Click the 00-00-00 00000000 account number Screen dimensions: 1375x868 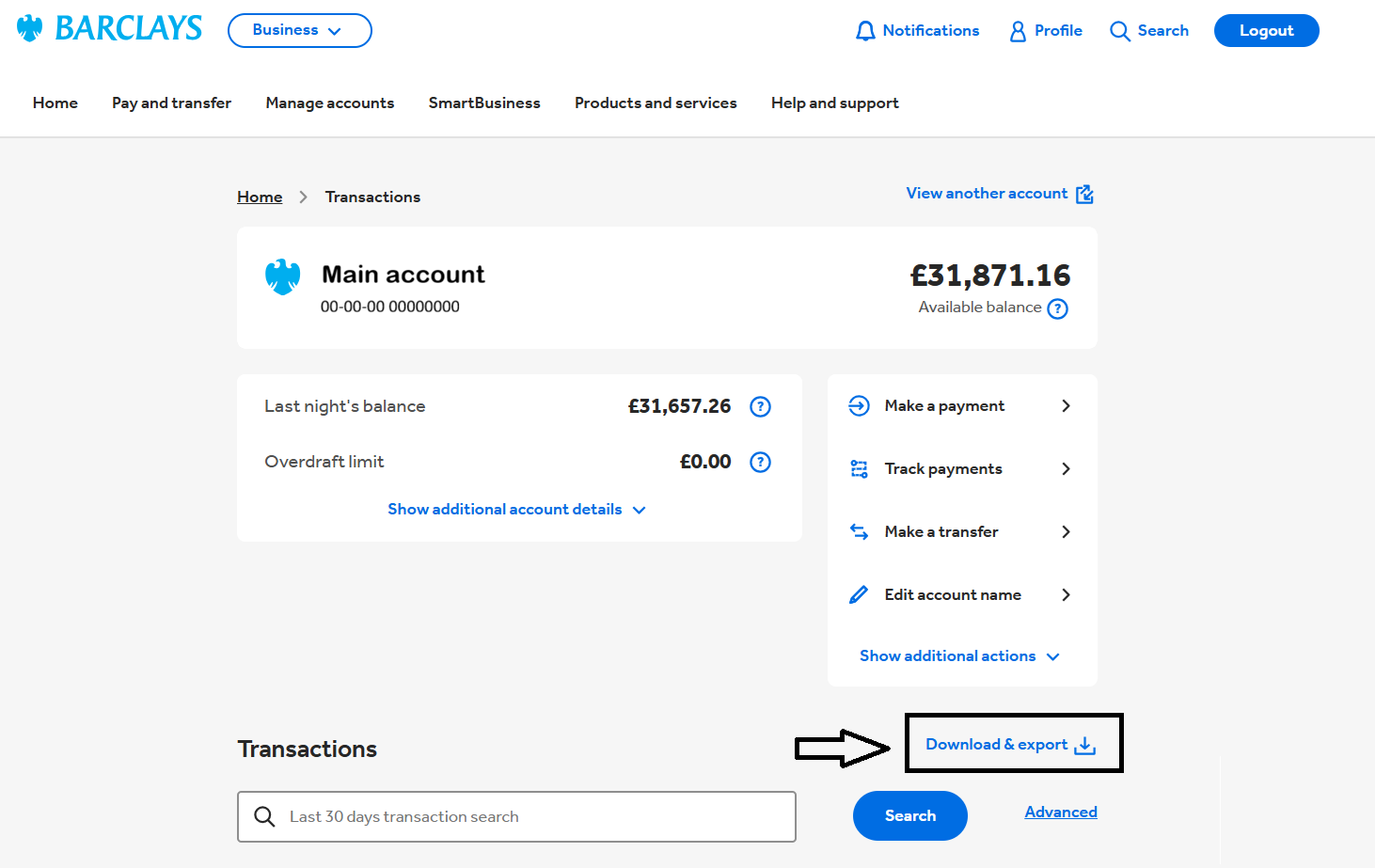390,307
